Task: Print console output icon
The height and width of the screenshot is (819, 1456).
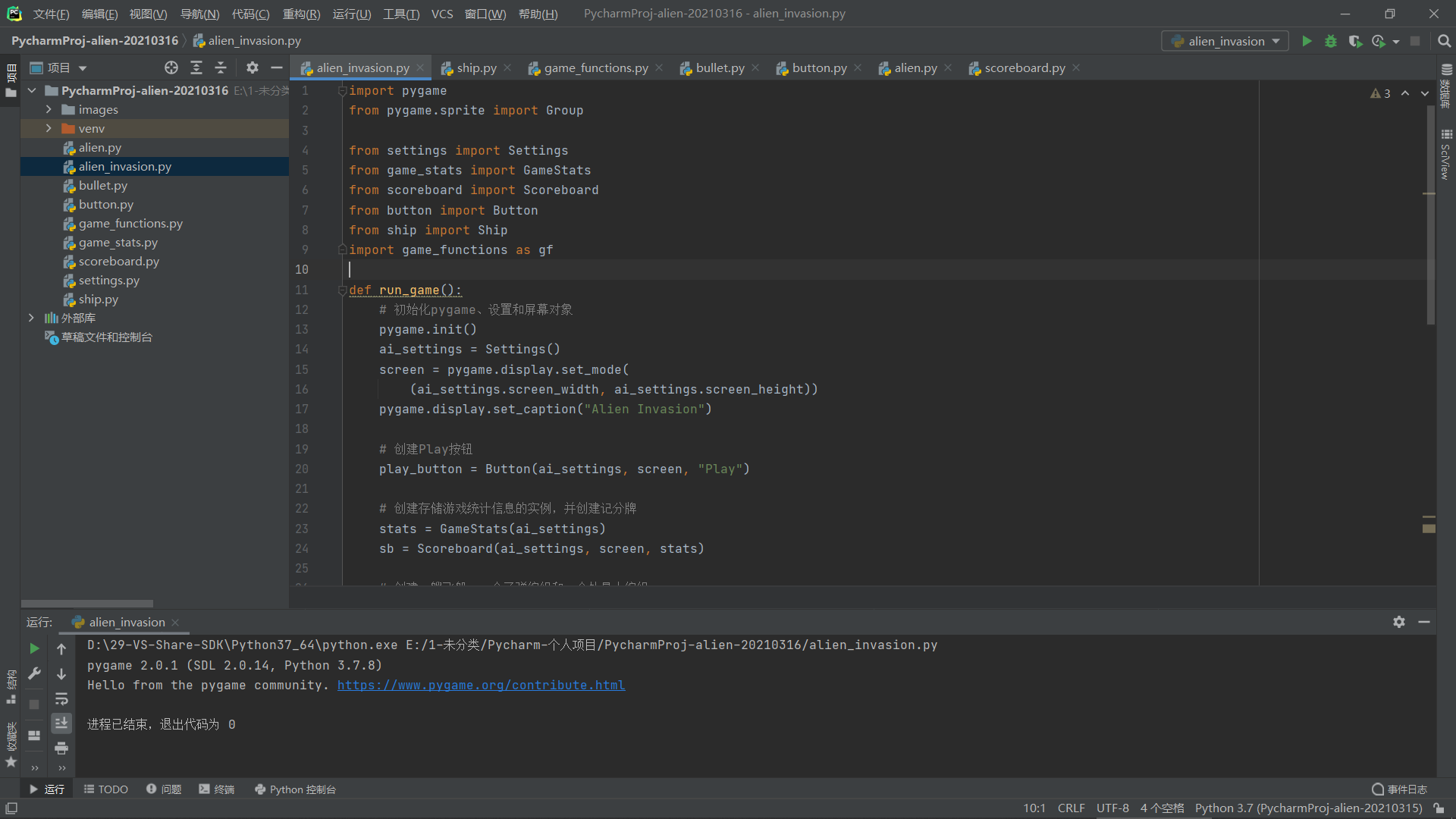Action: [x=61, y=748]
